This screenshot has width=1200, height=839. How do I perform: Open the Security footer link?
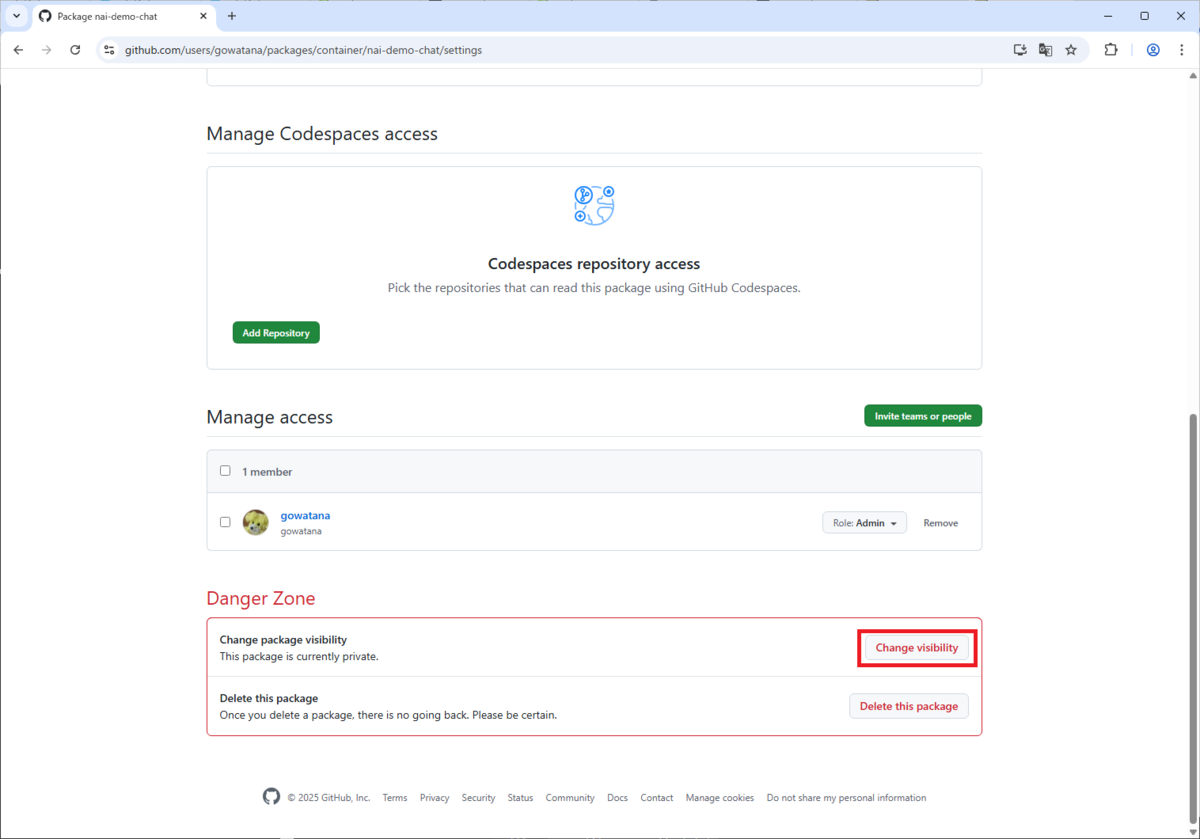[x=478, y=798]
